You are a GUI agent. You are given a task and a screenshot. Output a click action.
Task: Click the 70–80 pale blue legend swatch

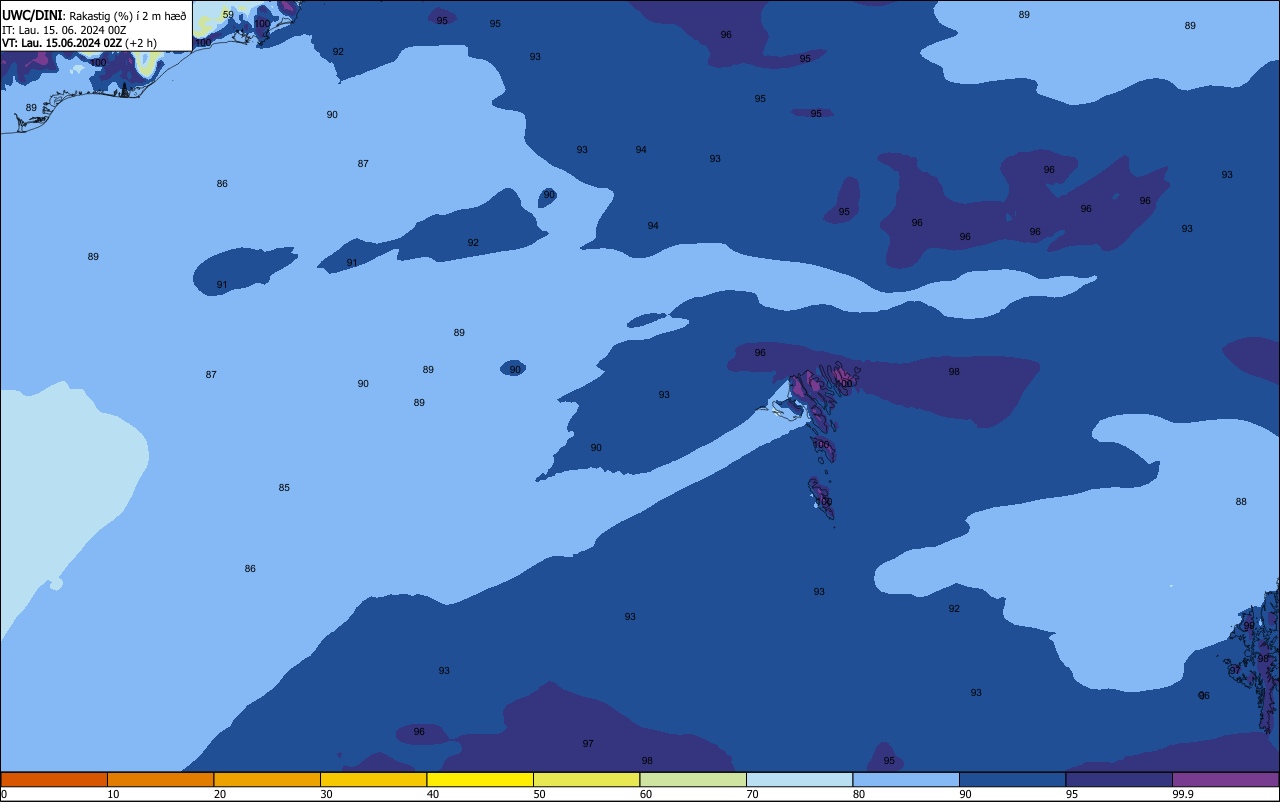click(799, 779)
